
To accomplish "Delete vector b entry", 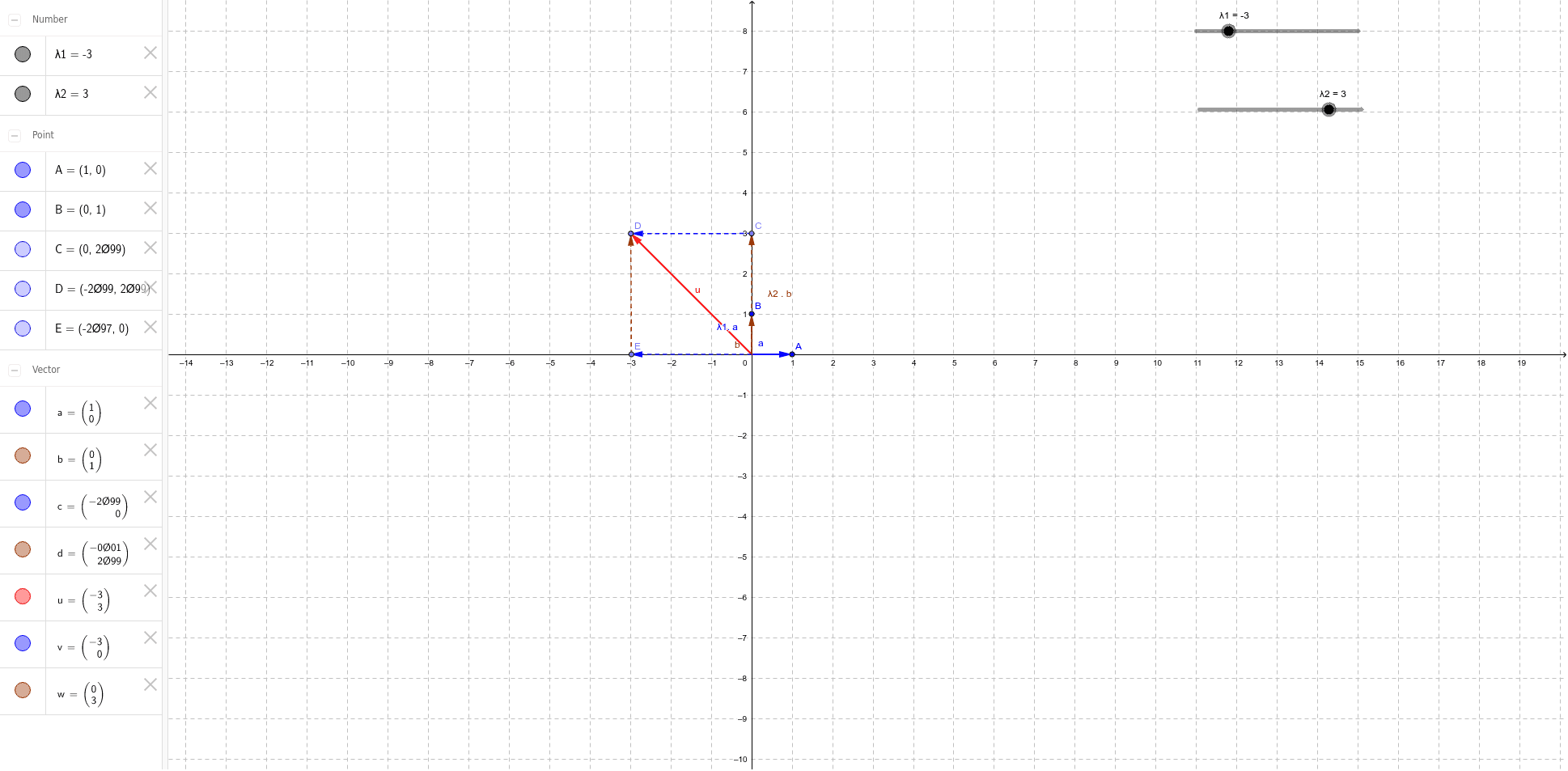I will point(150,450).
